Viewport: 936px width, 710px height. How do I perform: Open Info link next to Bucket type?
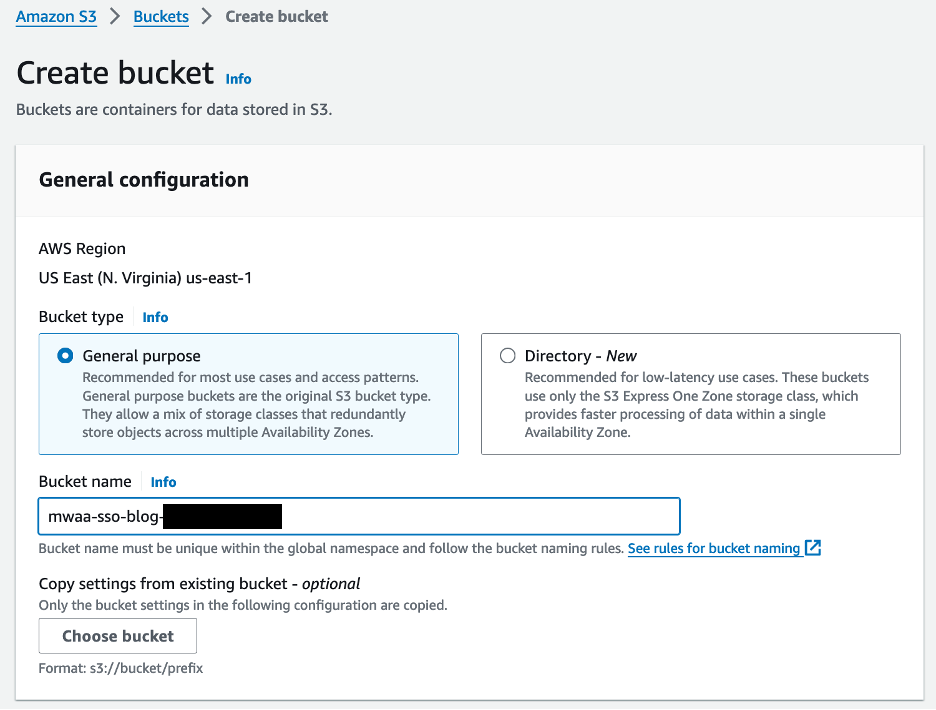click(155, 317)
